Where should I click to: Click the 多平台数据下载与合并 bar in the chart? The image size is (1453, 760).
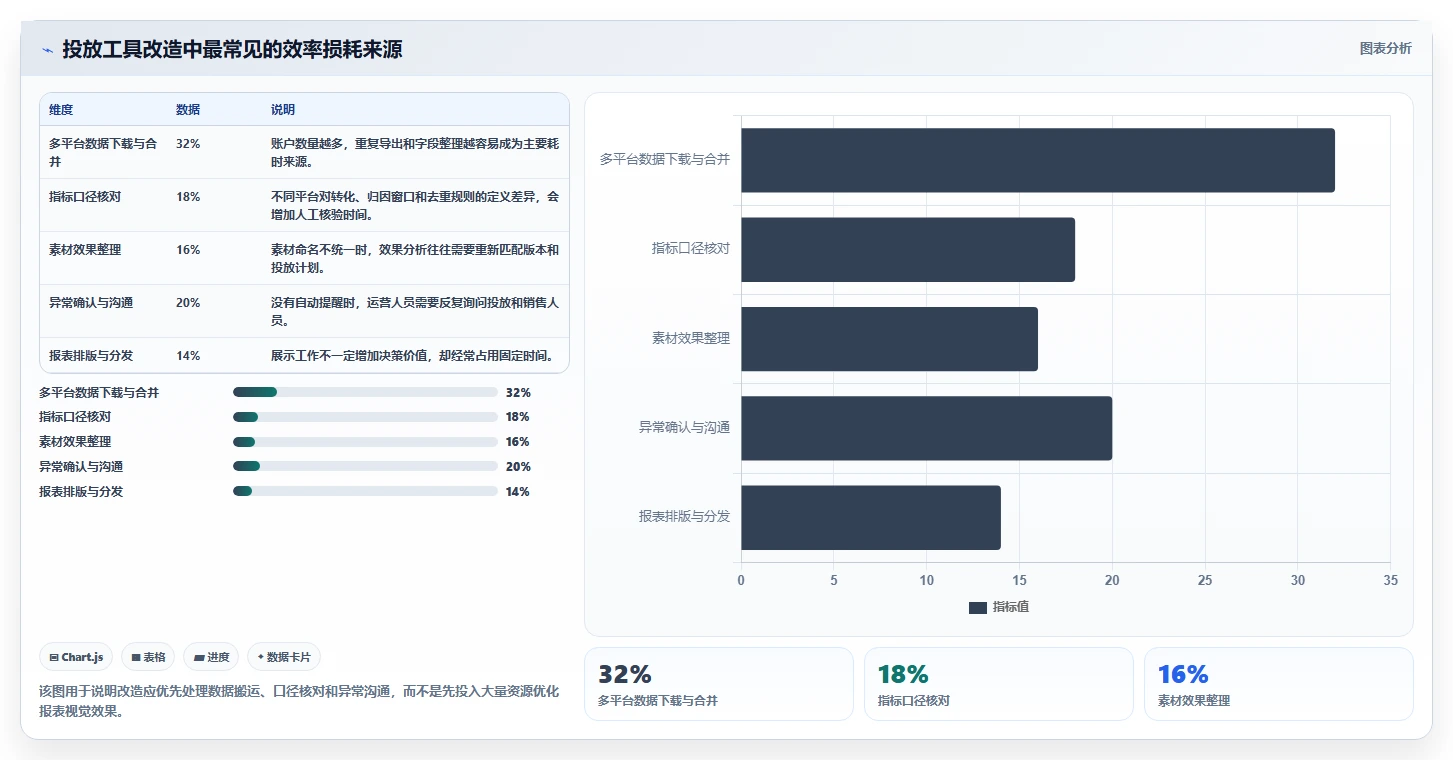pyautogui.click(x=1038, y=160)
